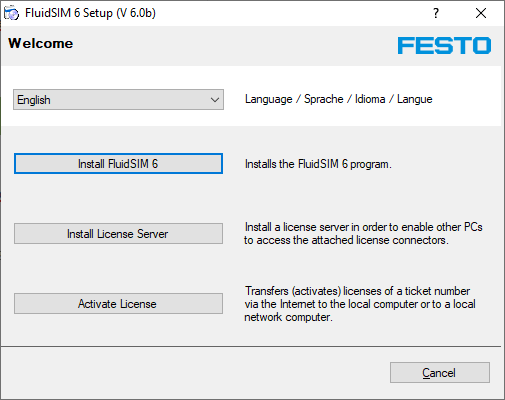Select the Activate License button
The height and width of the screenshot is (400, 505).
tap(118, 304)
